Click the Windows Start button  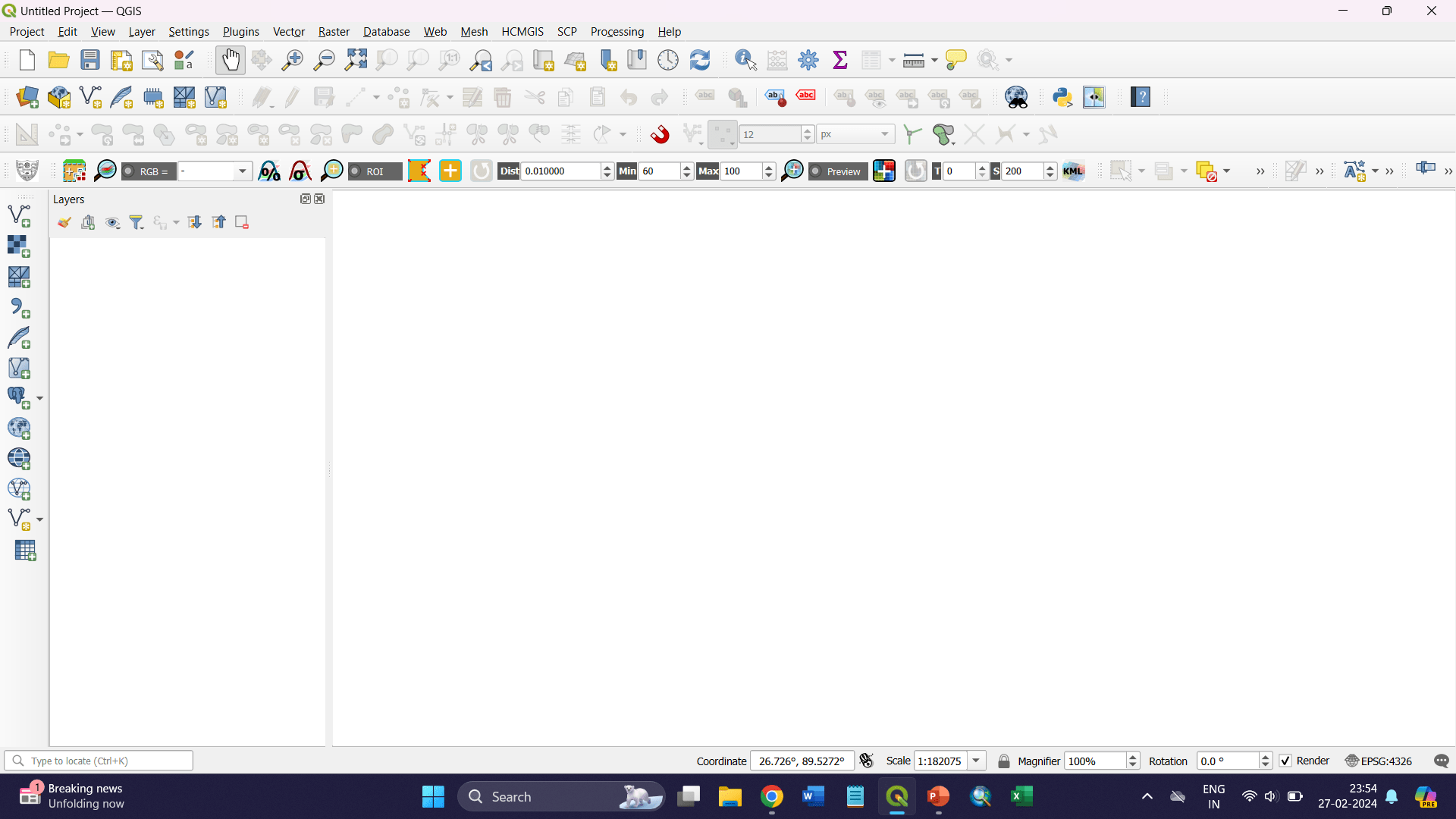pyautogui.click(x=433, y=796)
